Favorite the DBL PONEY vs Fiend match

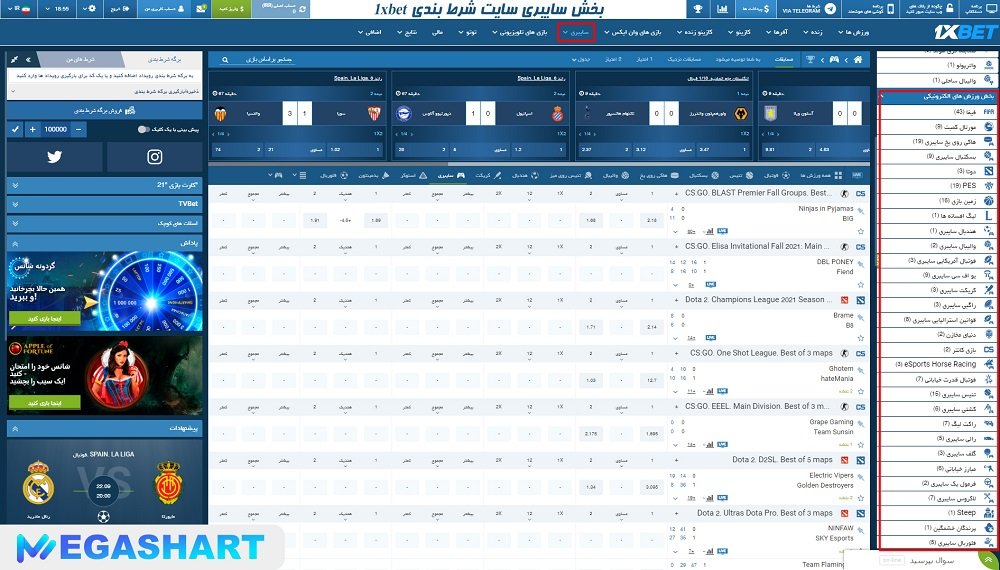click(860, 284)
